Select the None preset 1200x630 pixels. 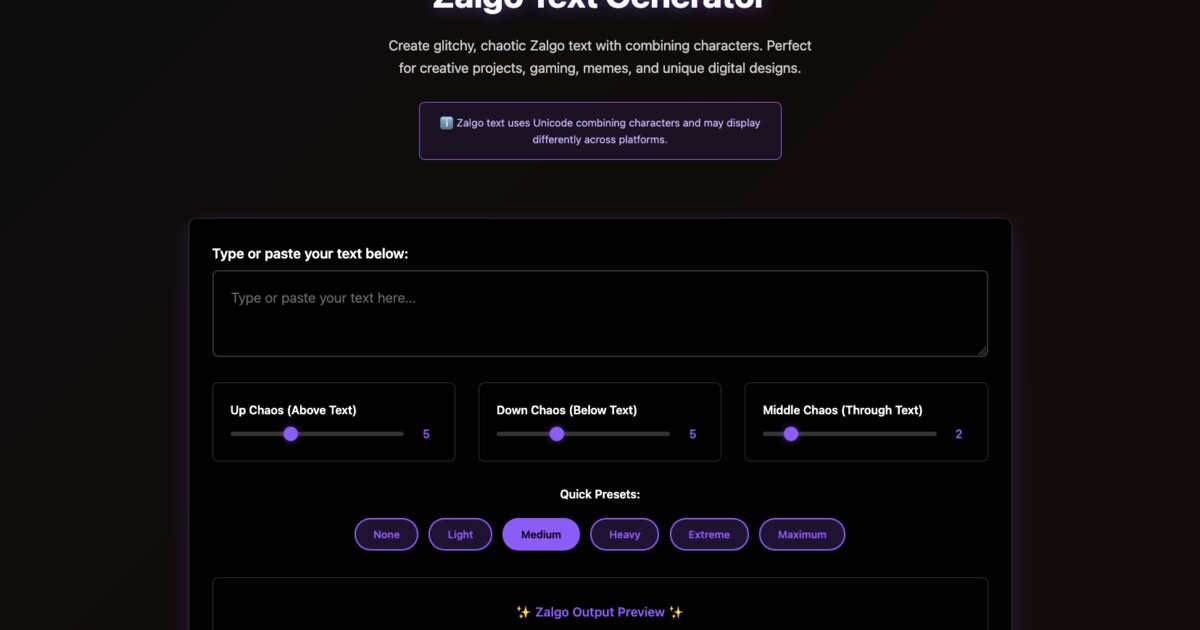pyautogui.click(x=386, y=534)
